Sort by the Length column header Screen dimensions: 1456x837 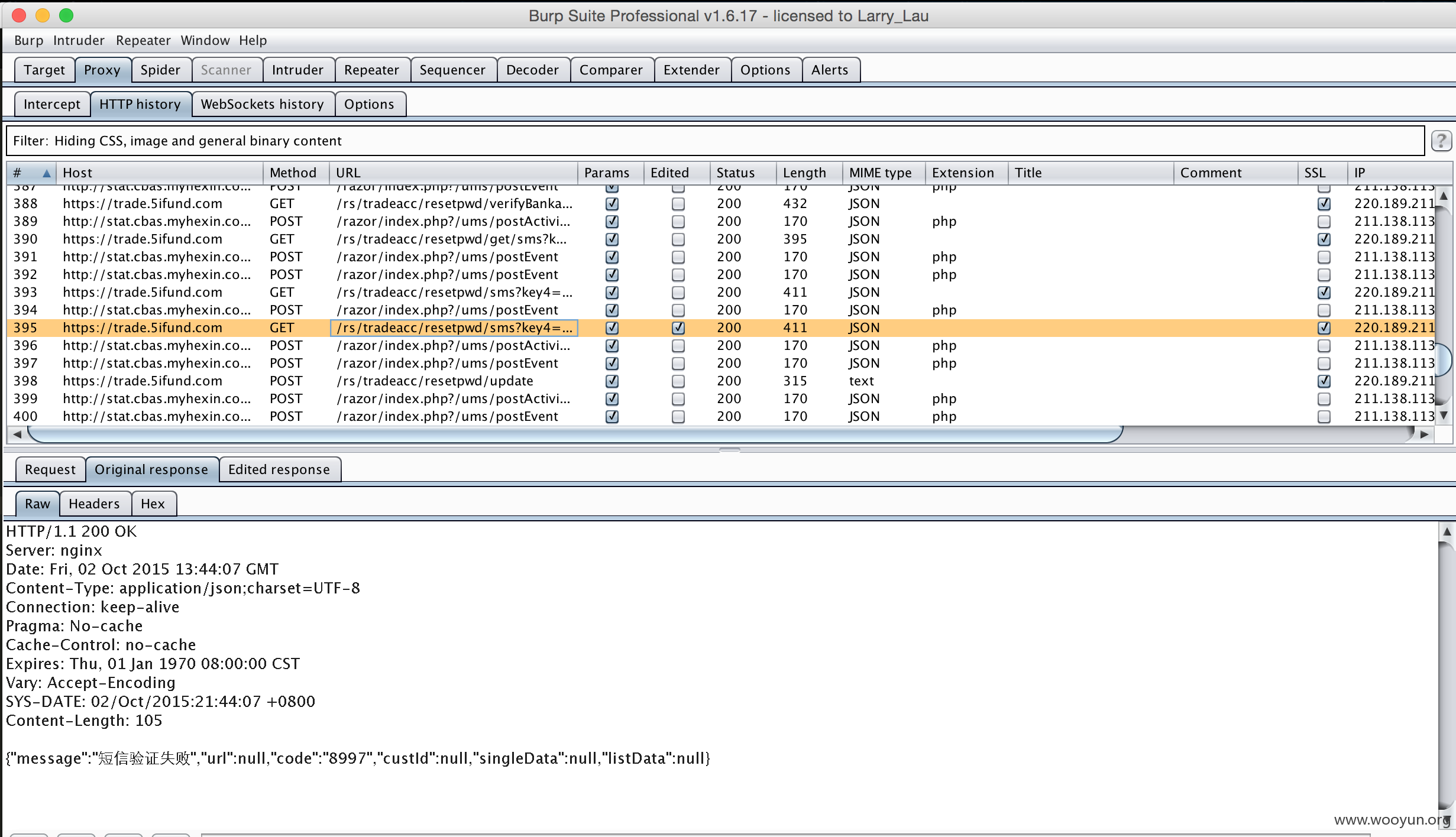pos(809,173)
